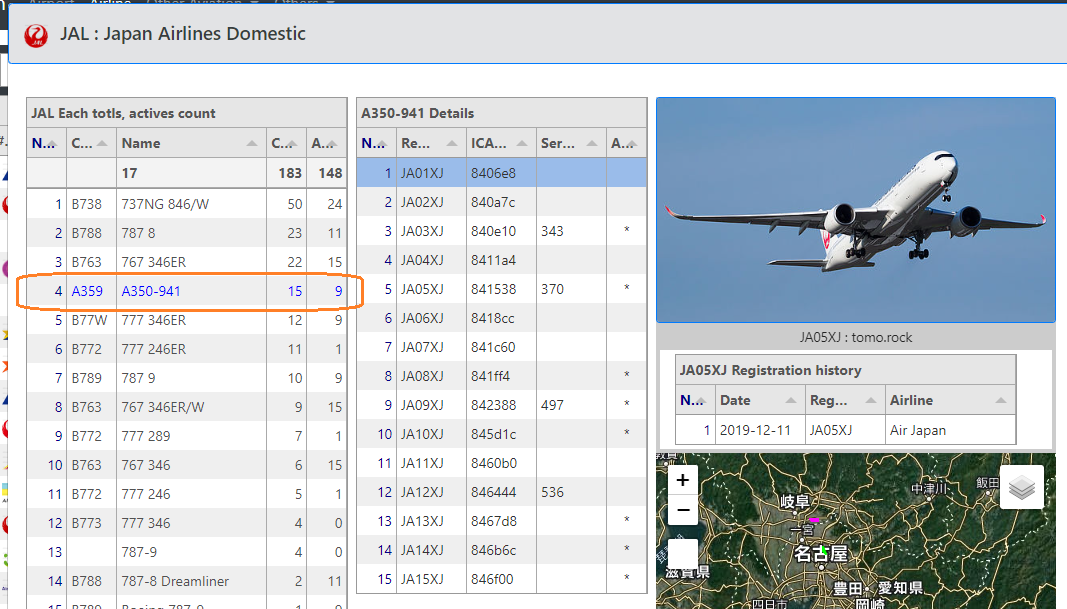The image size is (1067, 609).
Task: Select aircraft JA01XJ in details
Action: 502,173
